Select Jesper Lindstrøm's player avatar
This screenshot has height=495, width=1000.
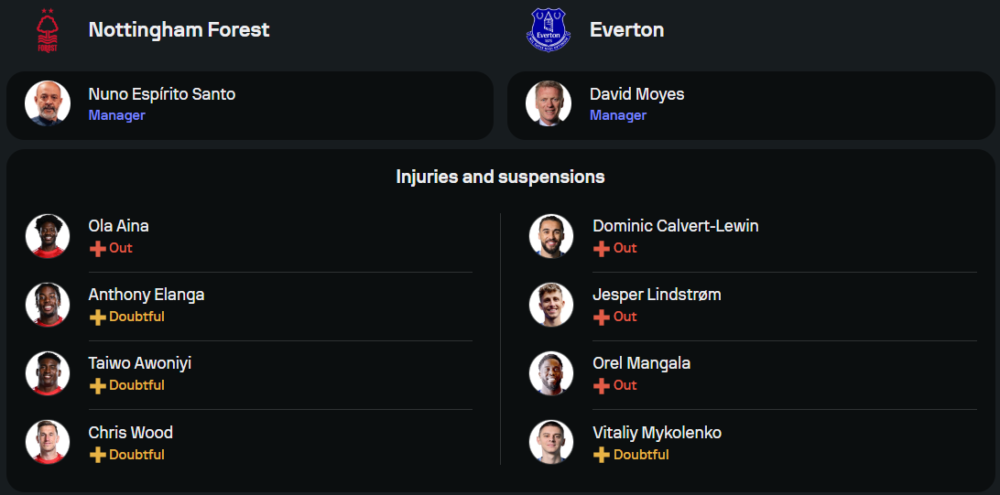pos(551,304)
